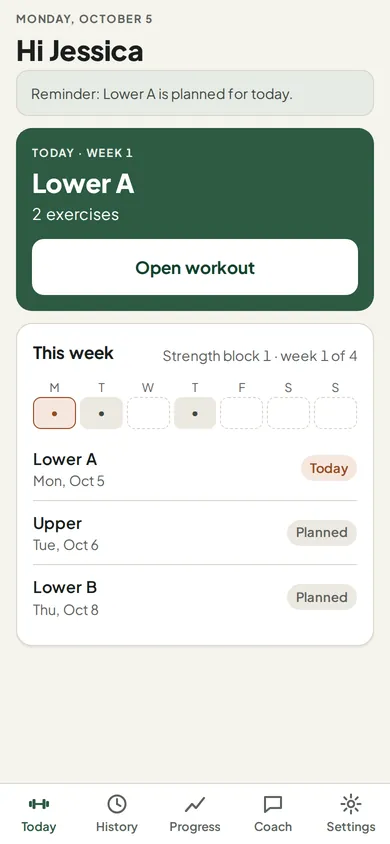Open the Lower B row for Thu, Oct 8
The width and height of the screenshot is (390, 844).
click(195, 597)
